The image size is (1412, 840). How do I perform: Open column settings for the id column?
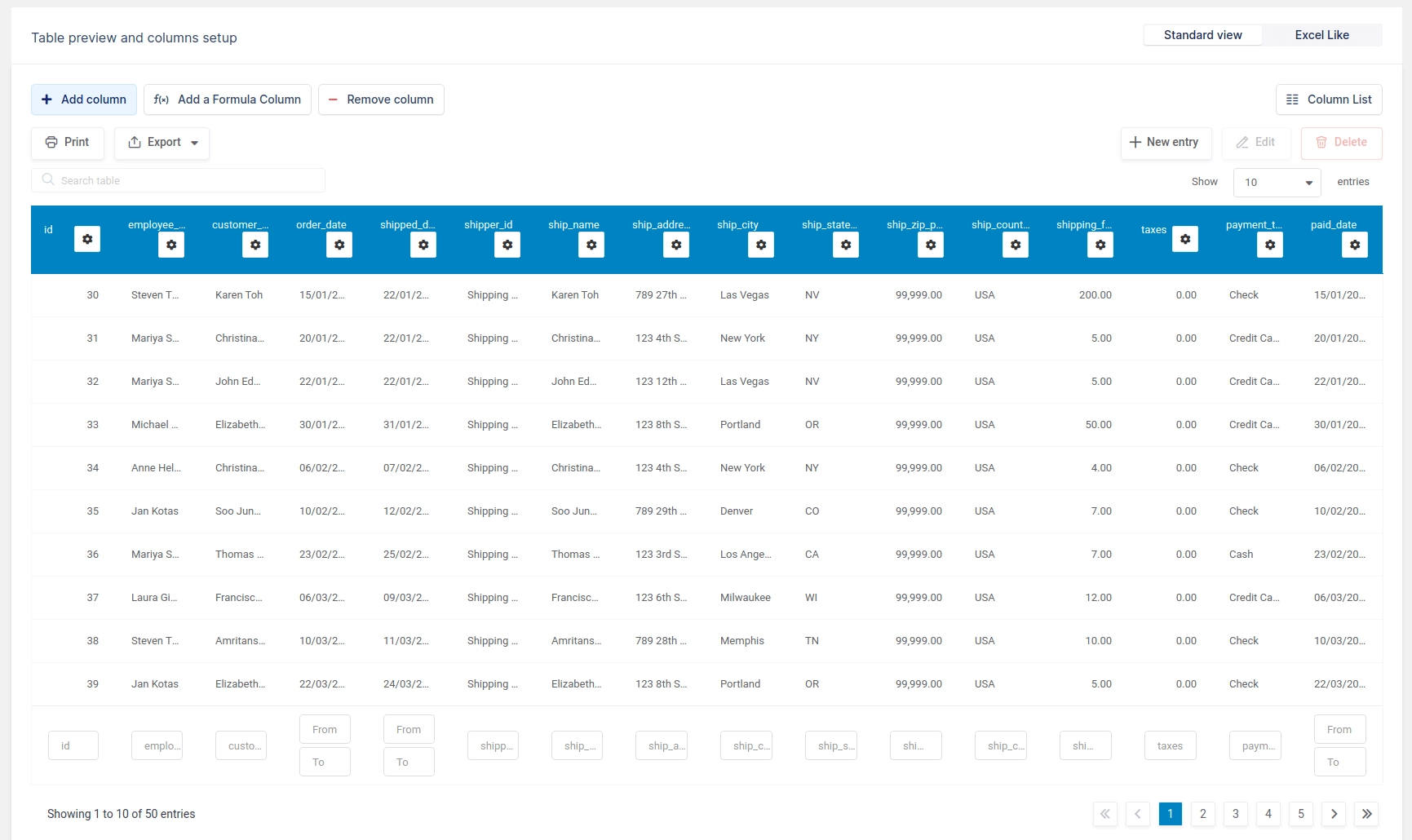pos(87,239)
